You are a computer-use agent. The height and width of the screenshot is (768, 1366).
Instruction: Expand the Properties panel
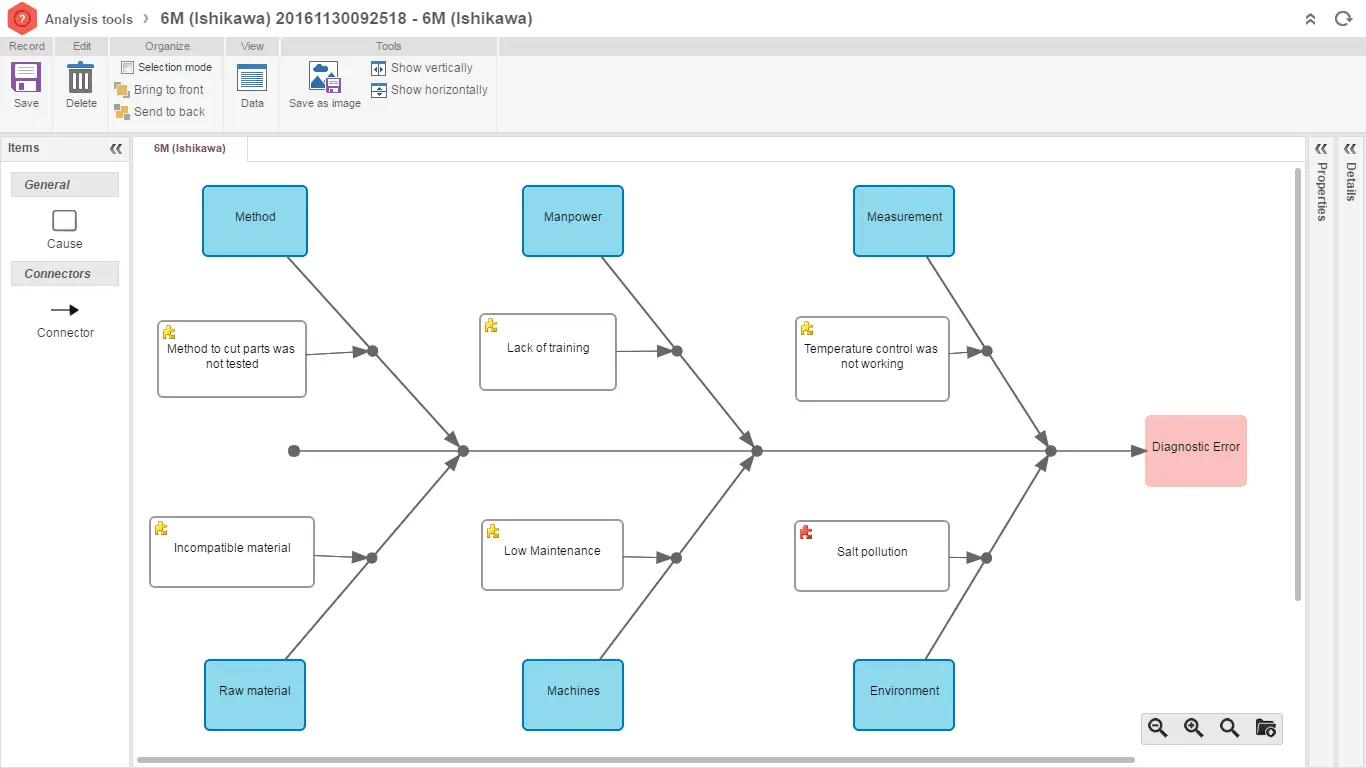point(1321,148)
